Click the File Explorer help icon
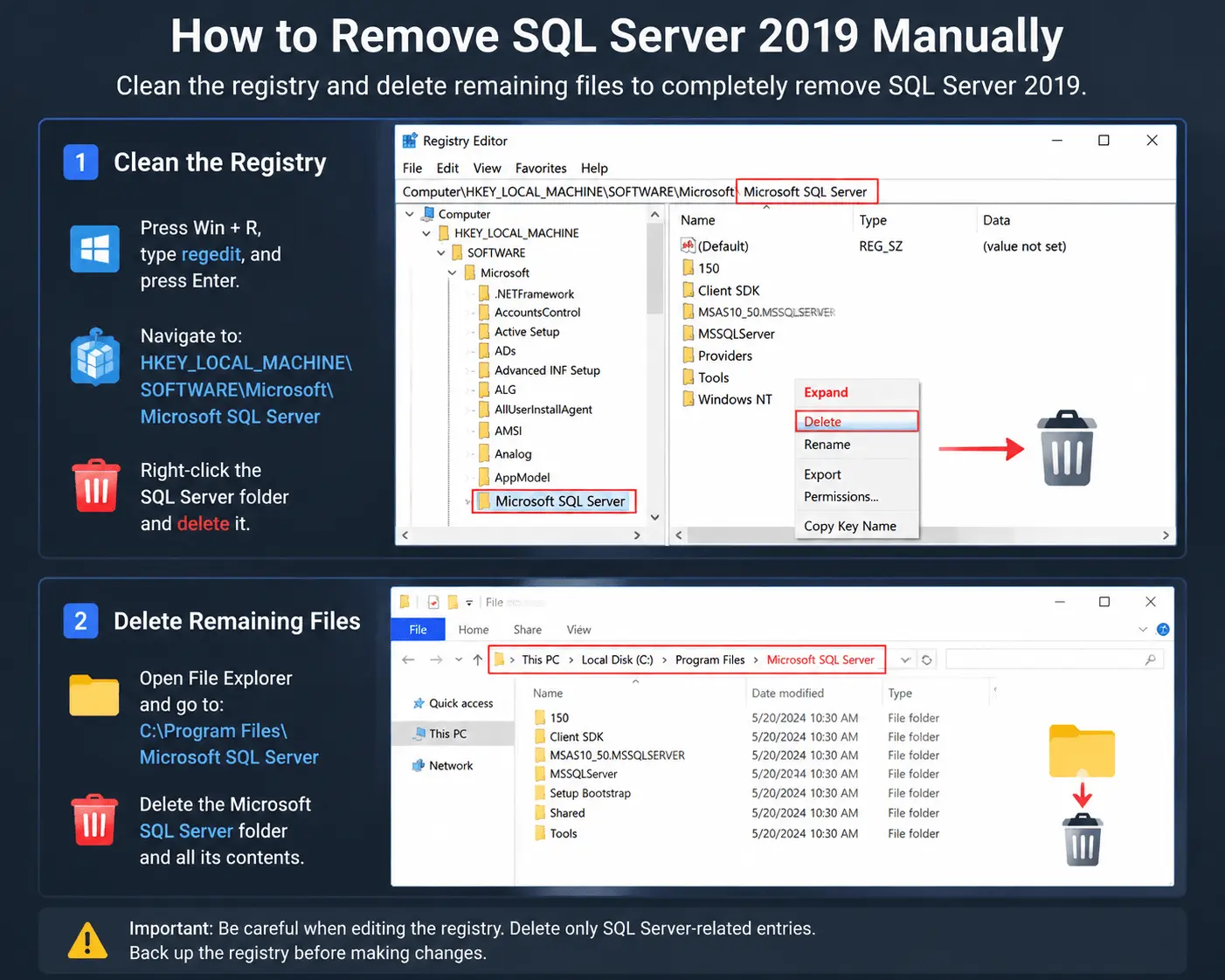Viewport: 1225px width, 980px height. tap(1163, 630)
